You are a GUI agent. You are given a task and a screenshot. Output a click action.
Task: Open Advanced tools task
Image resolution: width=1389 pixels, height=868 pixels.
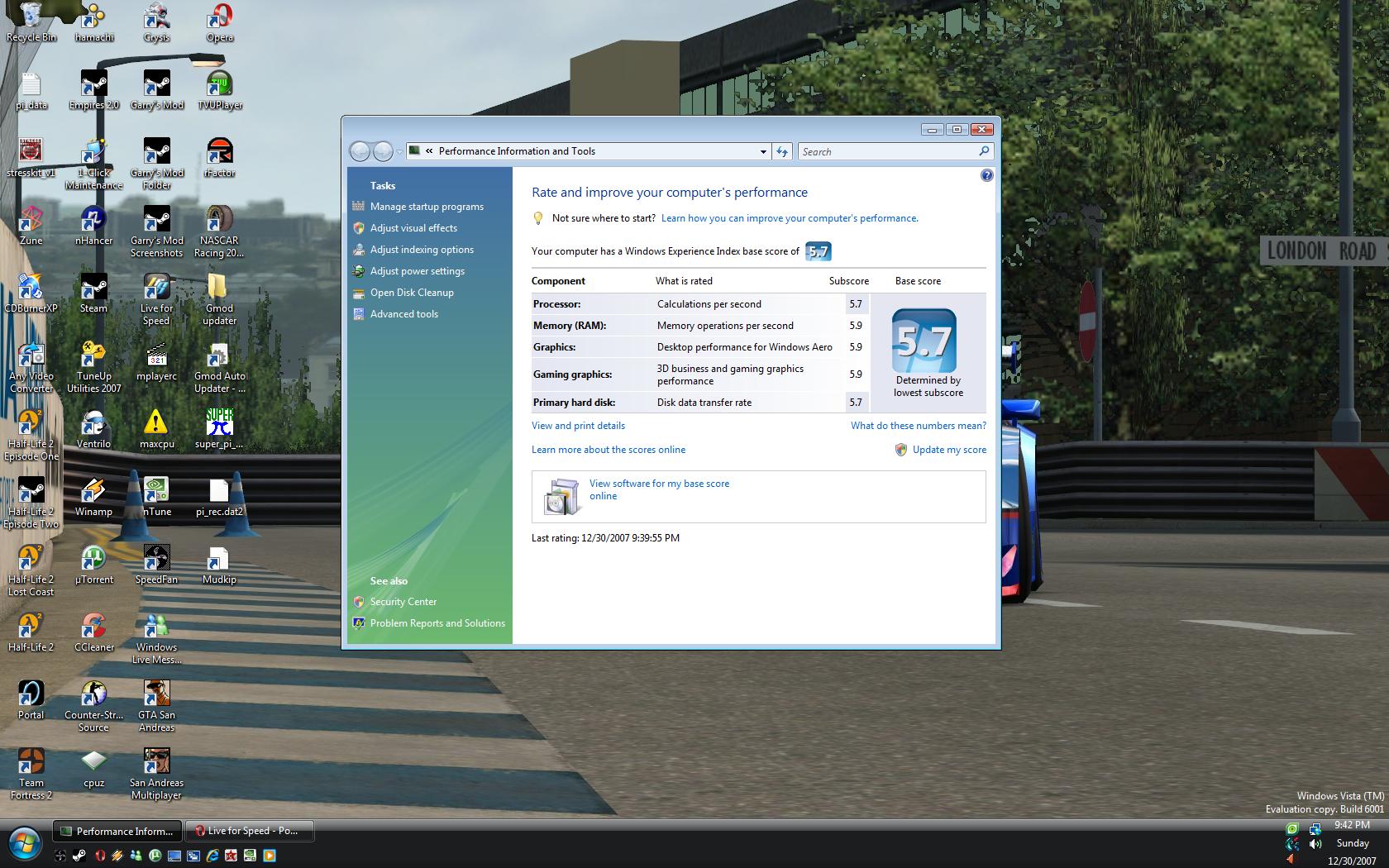(x=404, y=314)
